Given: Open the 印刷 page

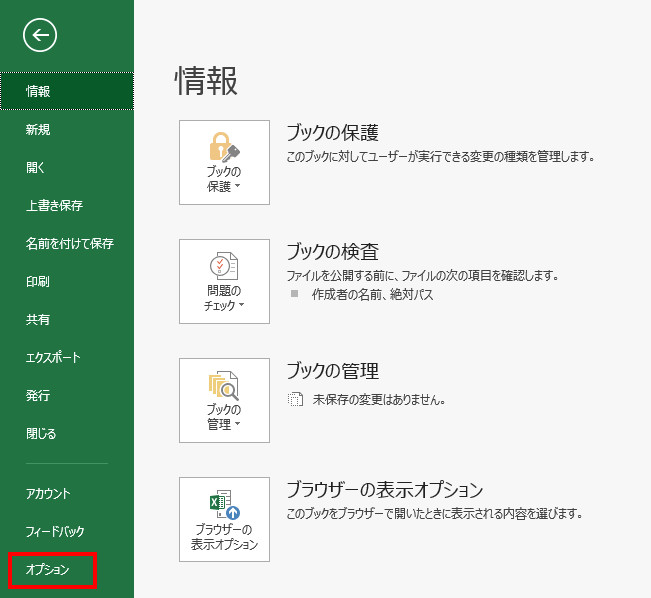Looking at the screenshot, I should coord(67,281).
